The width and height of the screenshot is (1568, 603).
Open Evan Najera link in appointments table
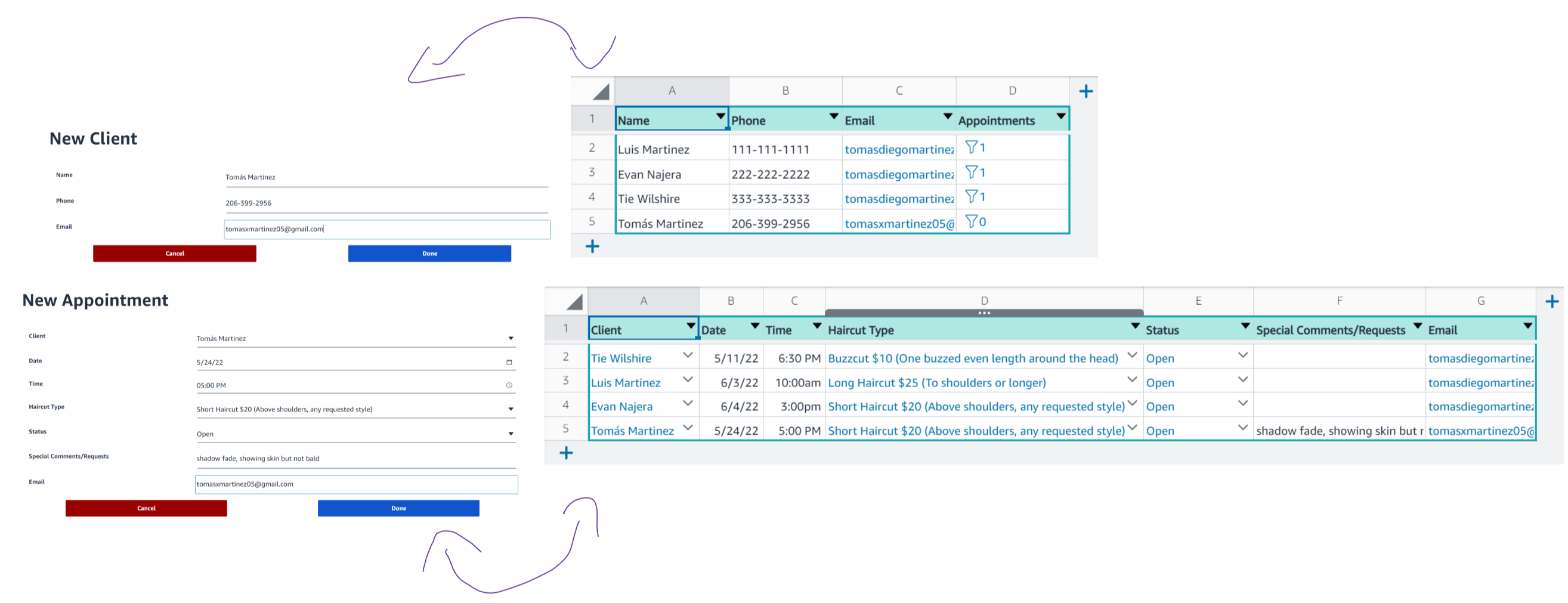click(x=621, y=406)
